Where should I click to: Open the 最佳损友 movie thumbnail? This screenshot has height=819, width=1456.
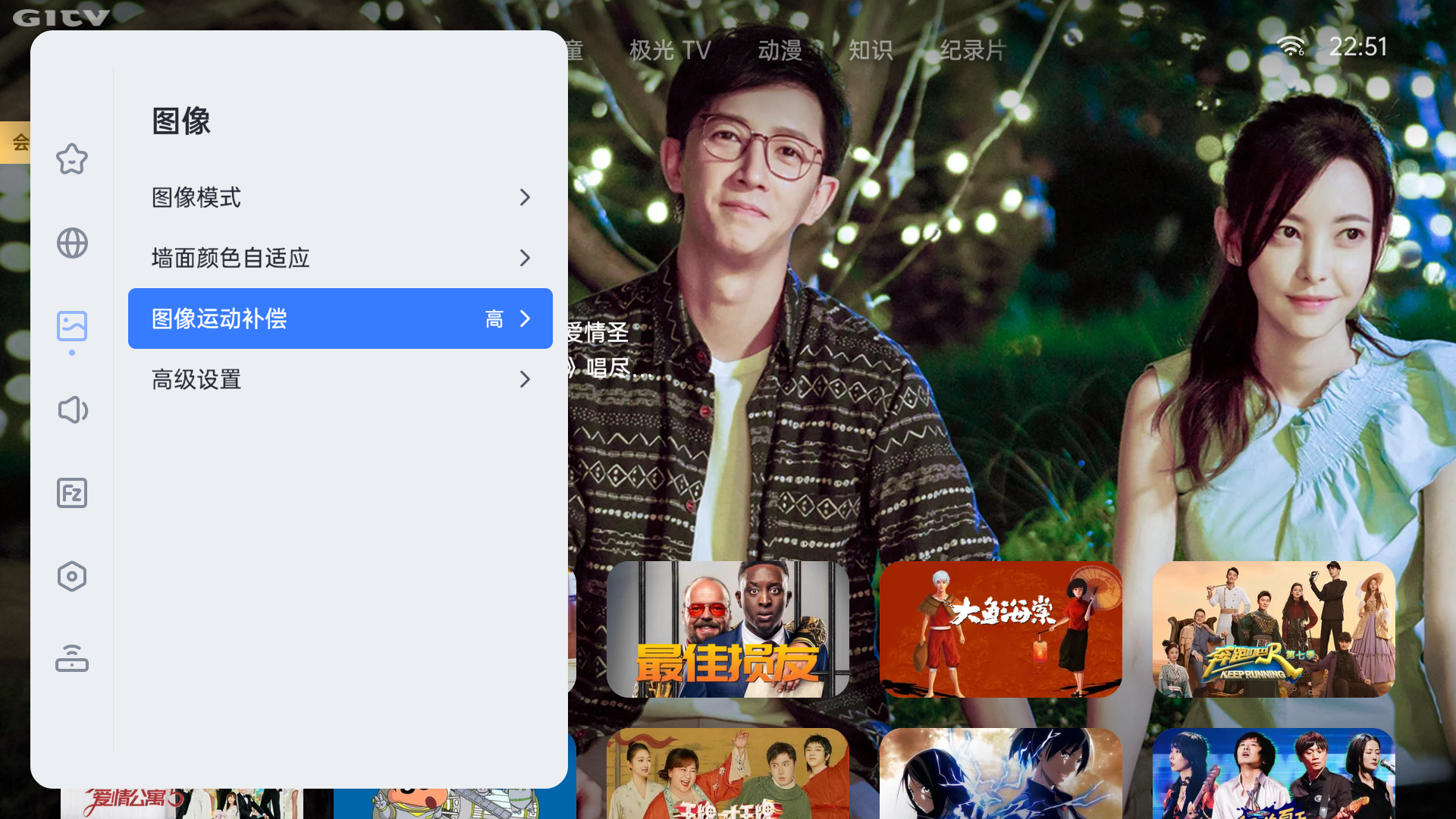pos(728,629)
